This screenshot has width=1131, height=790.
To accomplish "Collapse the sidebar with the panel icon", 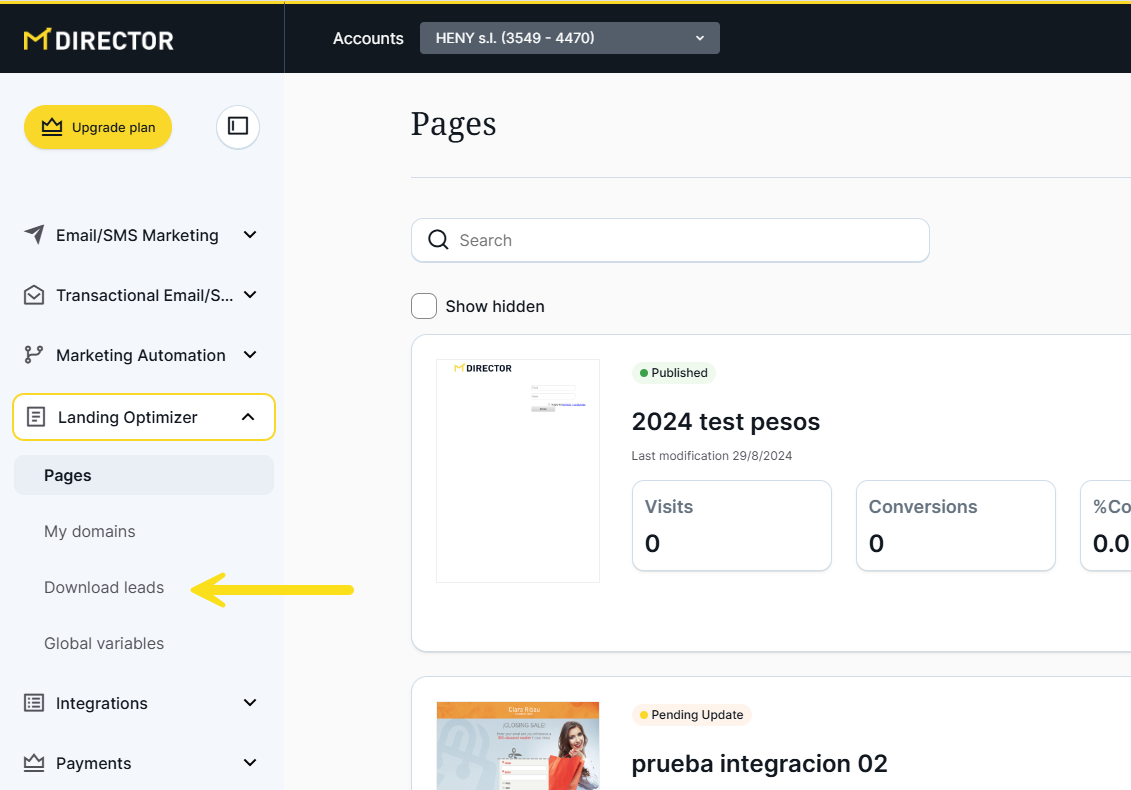I will [238, 126].
